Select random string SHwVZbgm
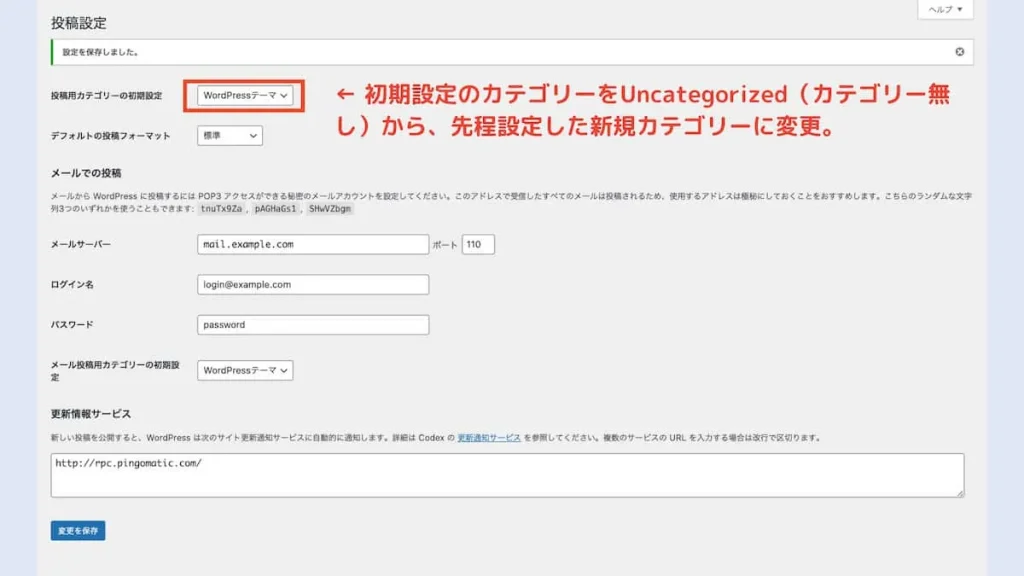 [330, 209]
